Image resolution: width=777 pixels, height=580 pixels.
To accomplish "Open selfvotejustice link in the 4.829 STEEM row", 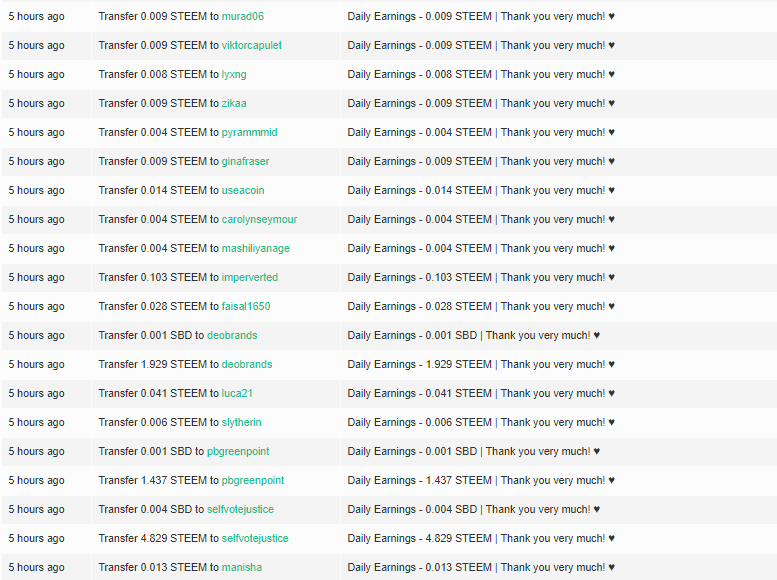I will pos(255,538).
